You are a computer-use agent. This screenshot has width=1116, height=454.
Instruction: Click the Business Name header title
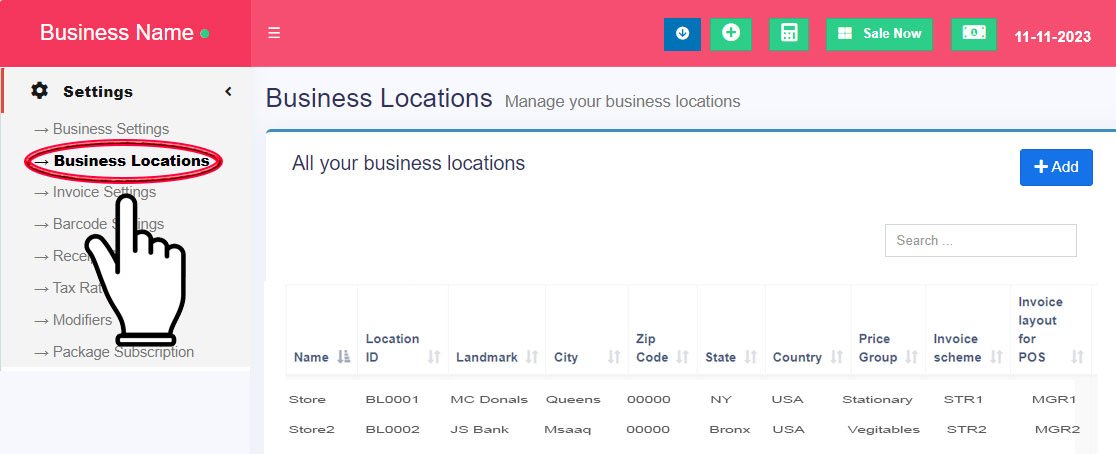(x=116, y=33)
